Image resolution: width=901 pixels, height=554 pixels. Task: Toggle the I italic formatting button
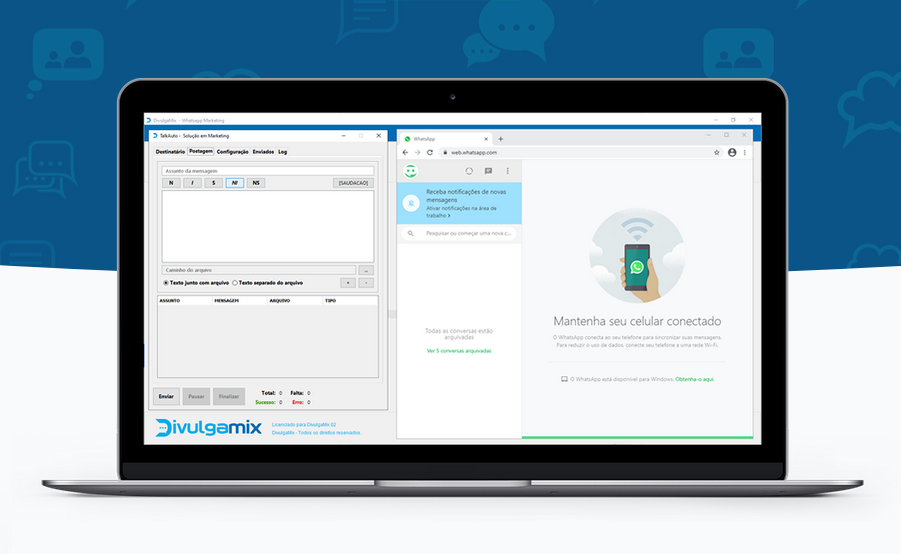click(192, 183)
